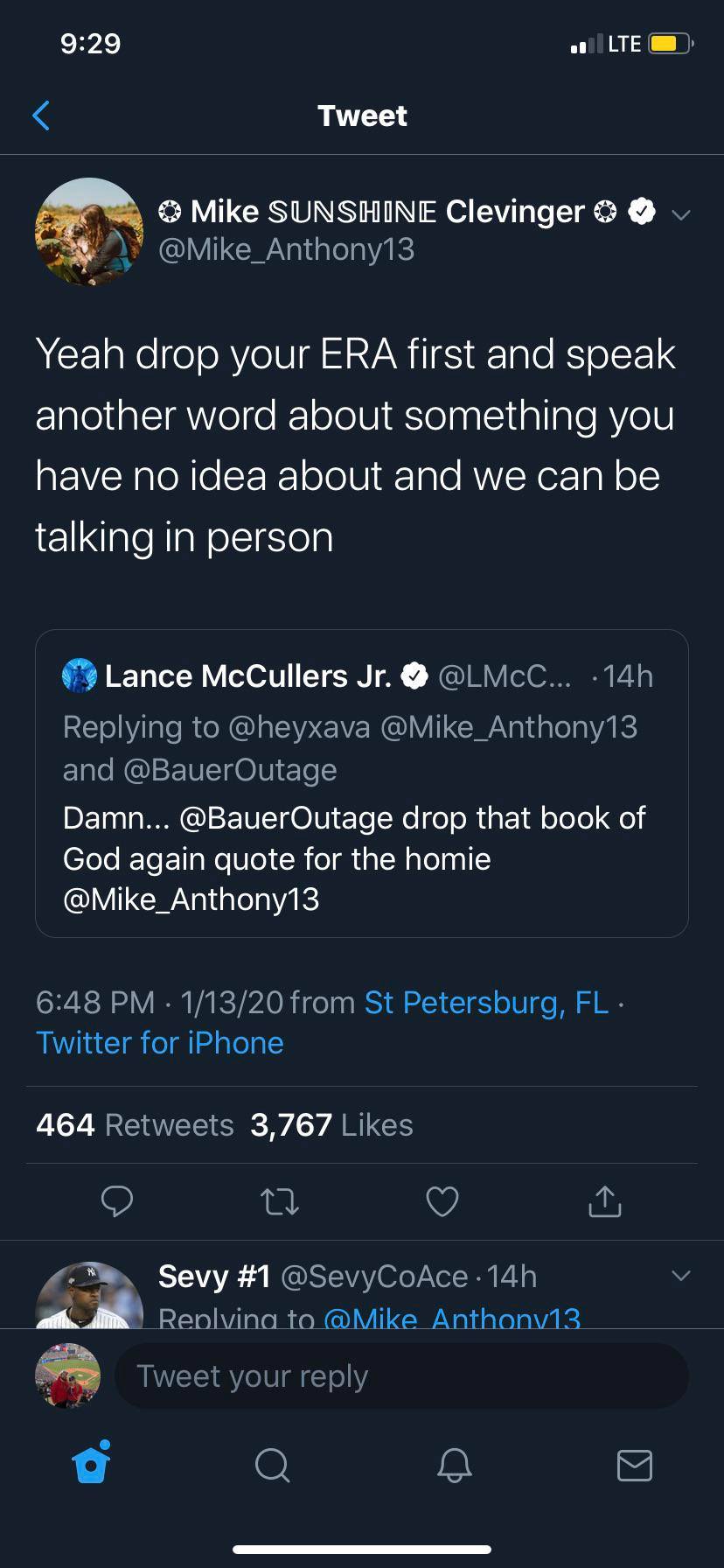Go to the Home tab
Viewport: 724px width, 1568px height.
pyautogui.click(x=90, y=1466)
